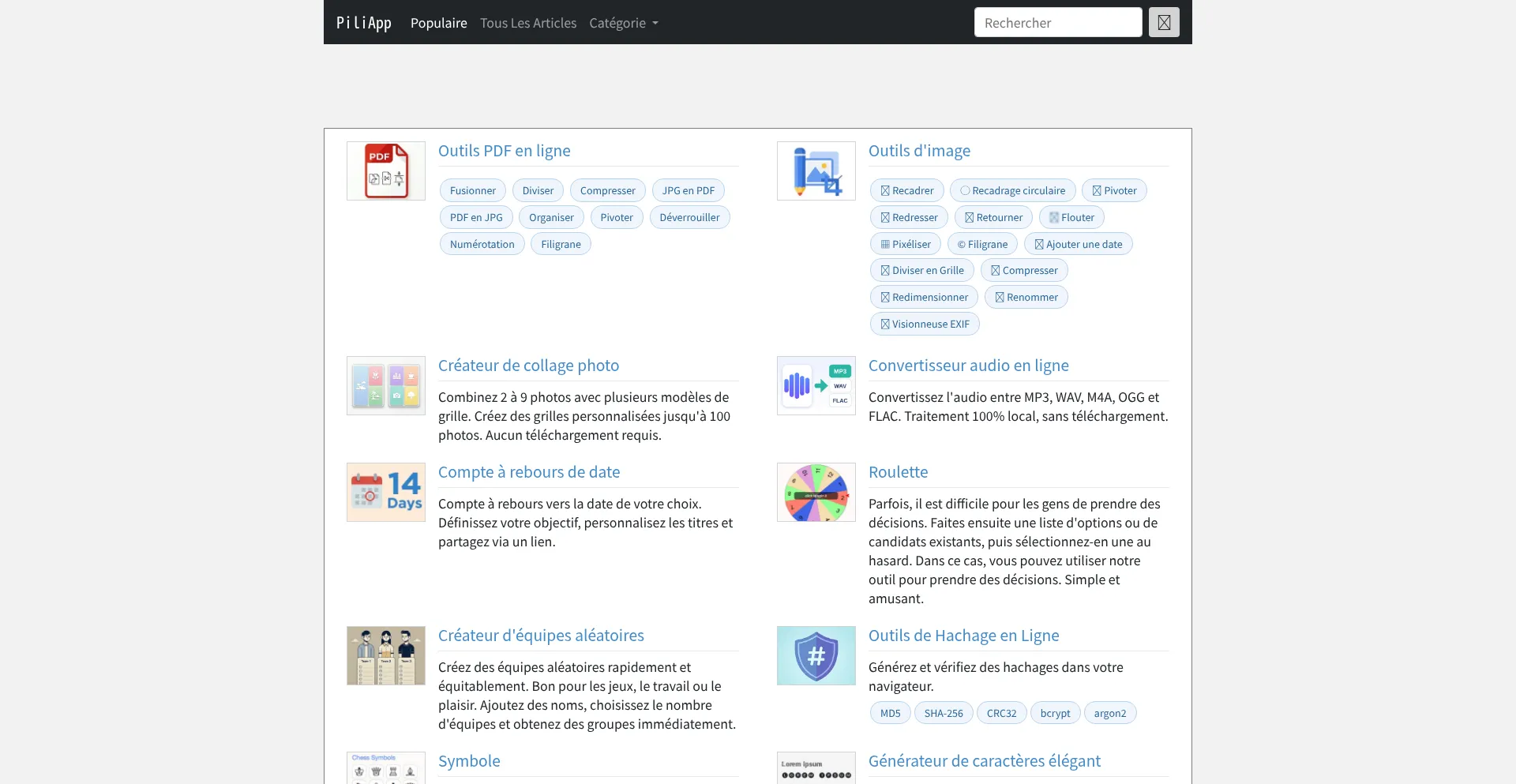Open the Organiser PDF tool
This screenshot has height=784, width=1516.
[551, 217]
